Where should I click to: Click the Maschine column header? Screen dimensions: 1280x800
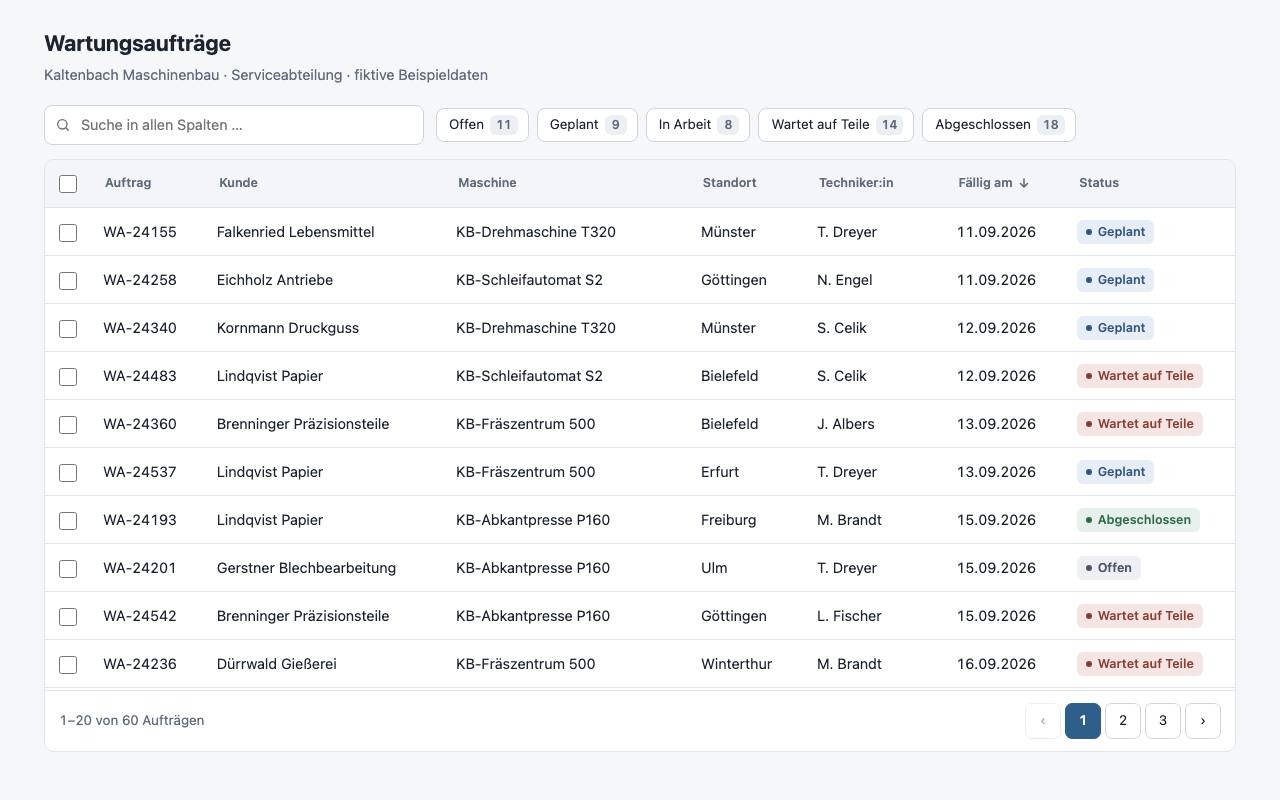[487, 183]
